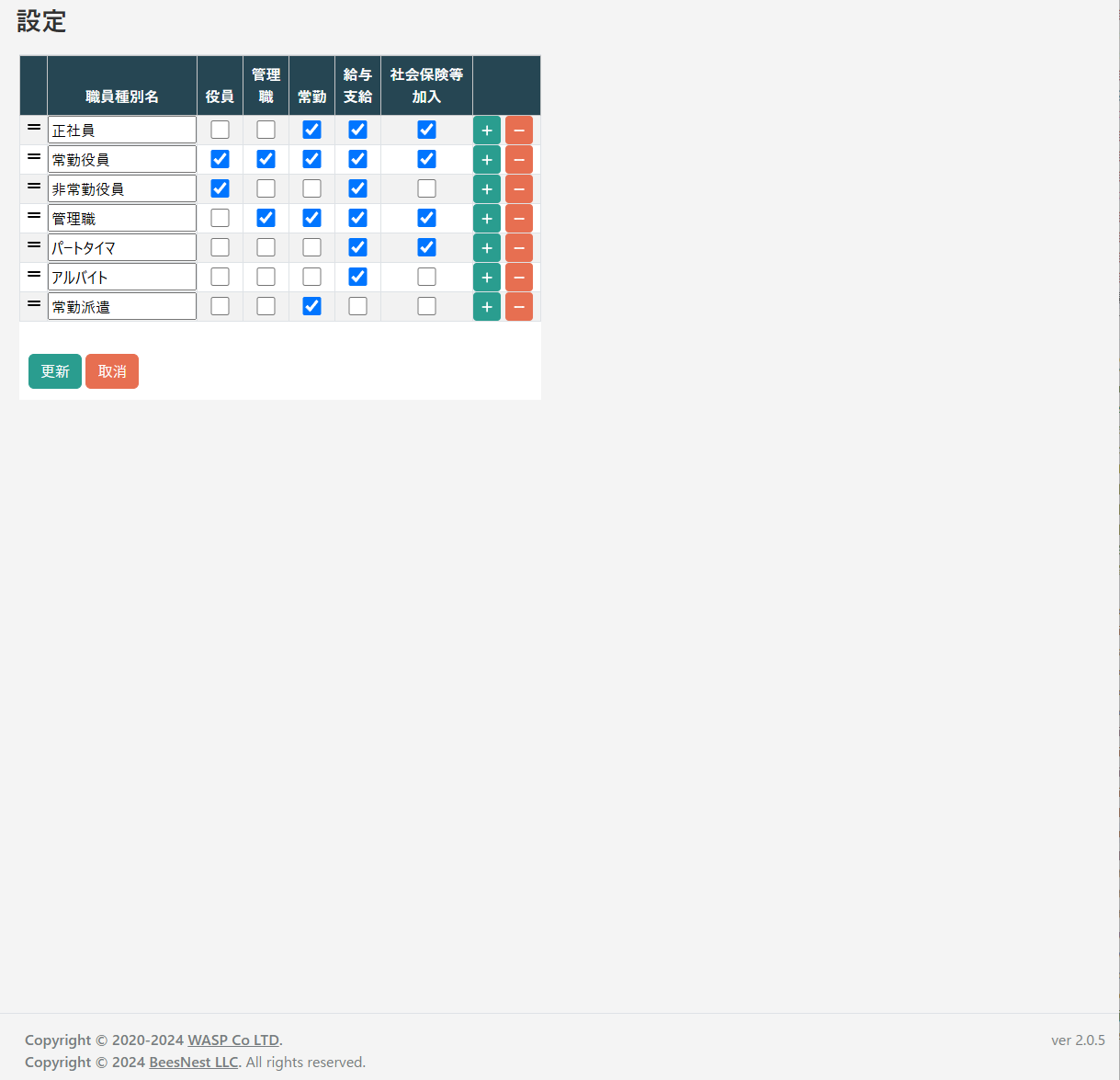Grab the drag handle of 正社員 row

tap(34, 128)
